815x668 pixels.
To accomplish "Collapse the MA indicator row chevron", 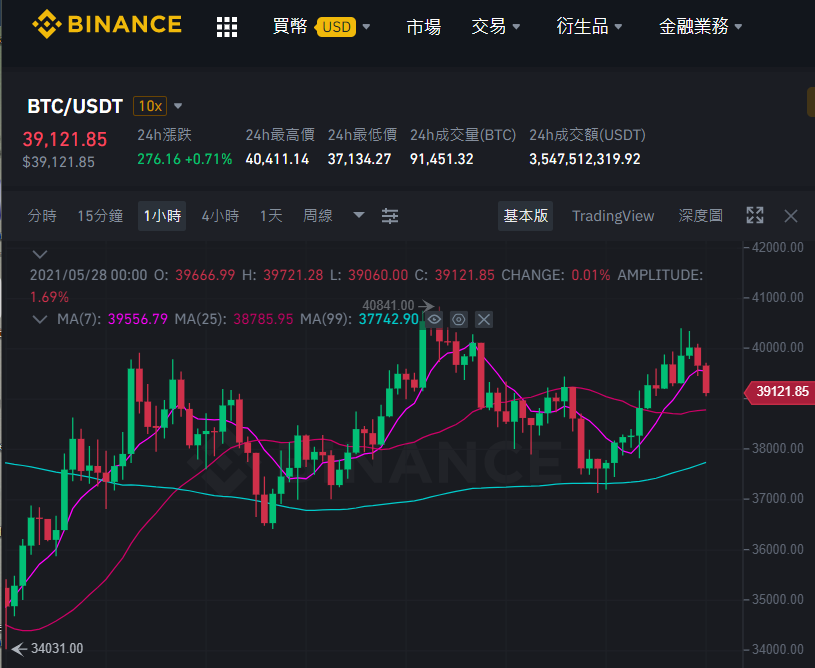I will click(40, 319).
